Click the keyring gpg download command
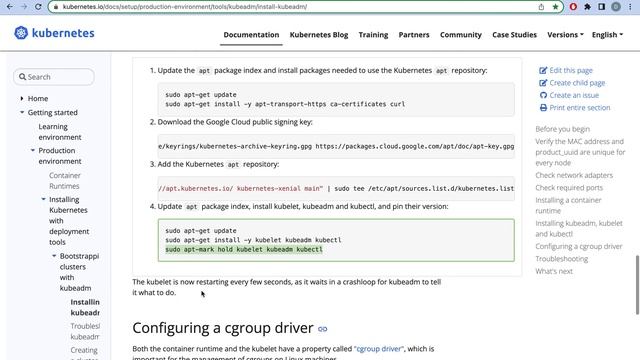The height and width of the screenshot is (360, 640). click(336, 146)
